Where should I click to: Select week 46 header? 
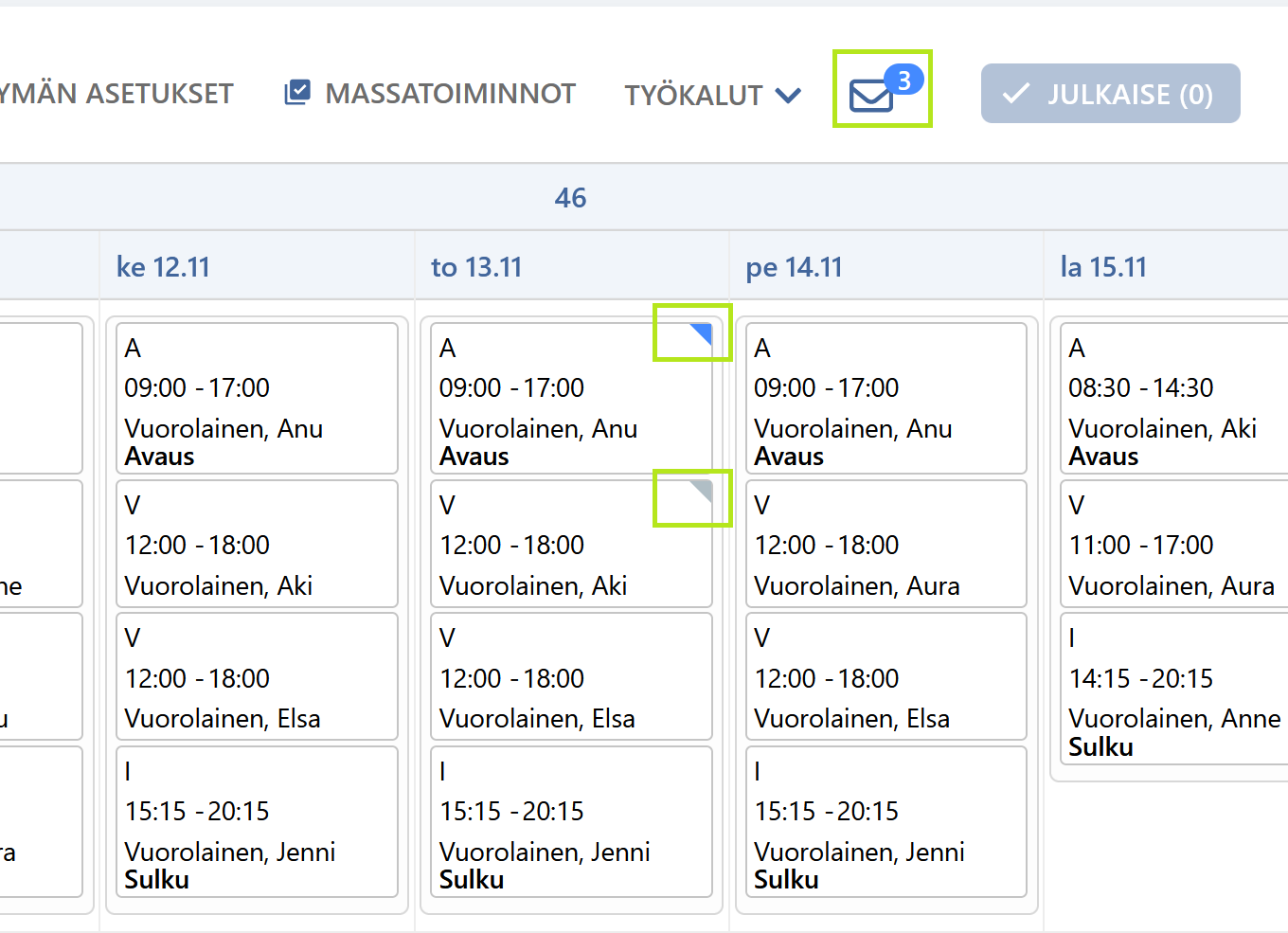[570, 198]
